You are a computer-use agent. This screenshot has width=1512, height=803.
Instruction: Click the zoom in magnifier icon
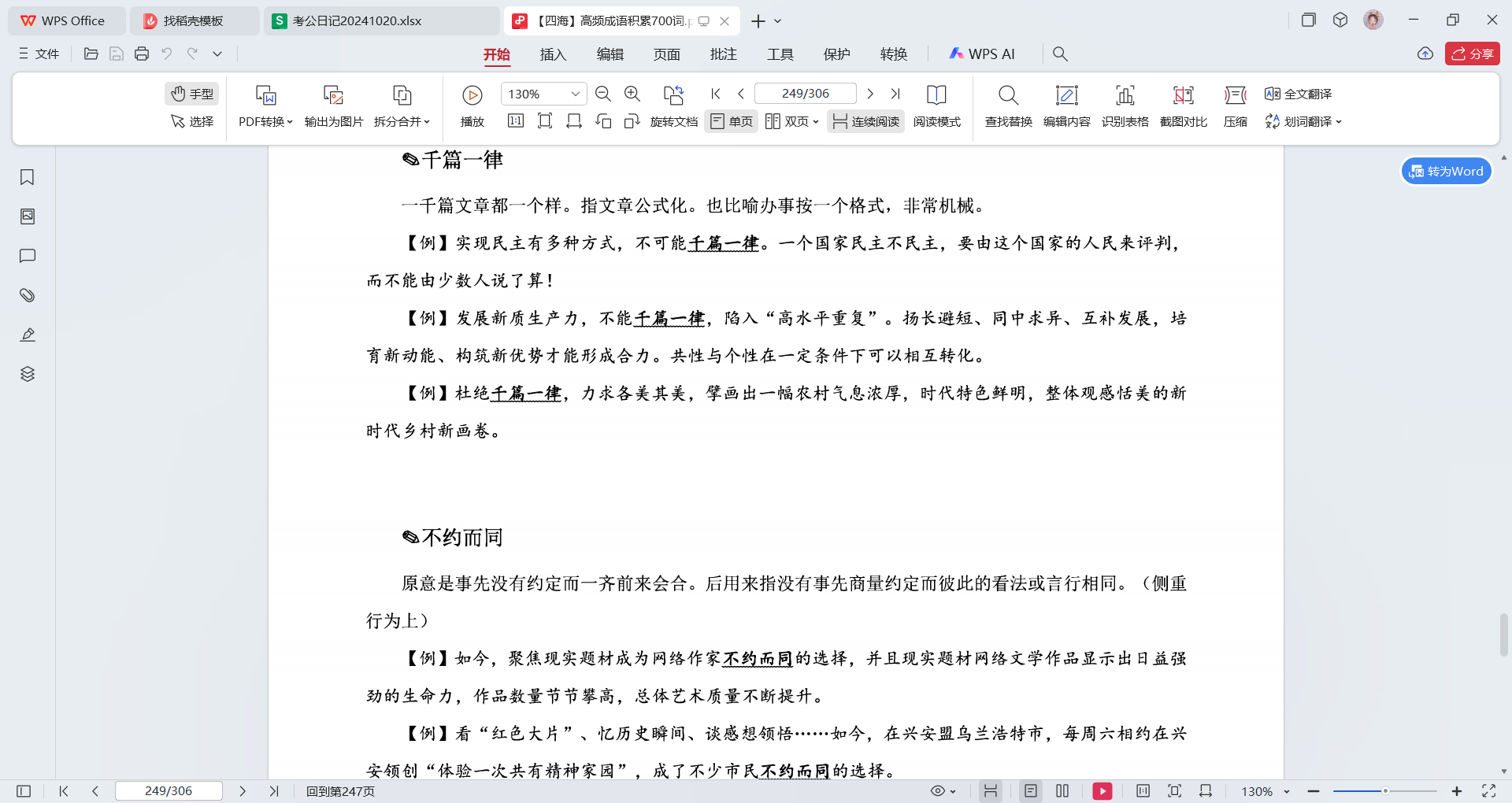point(632,94)
